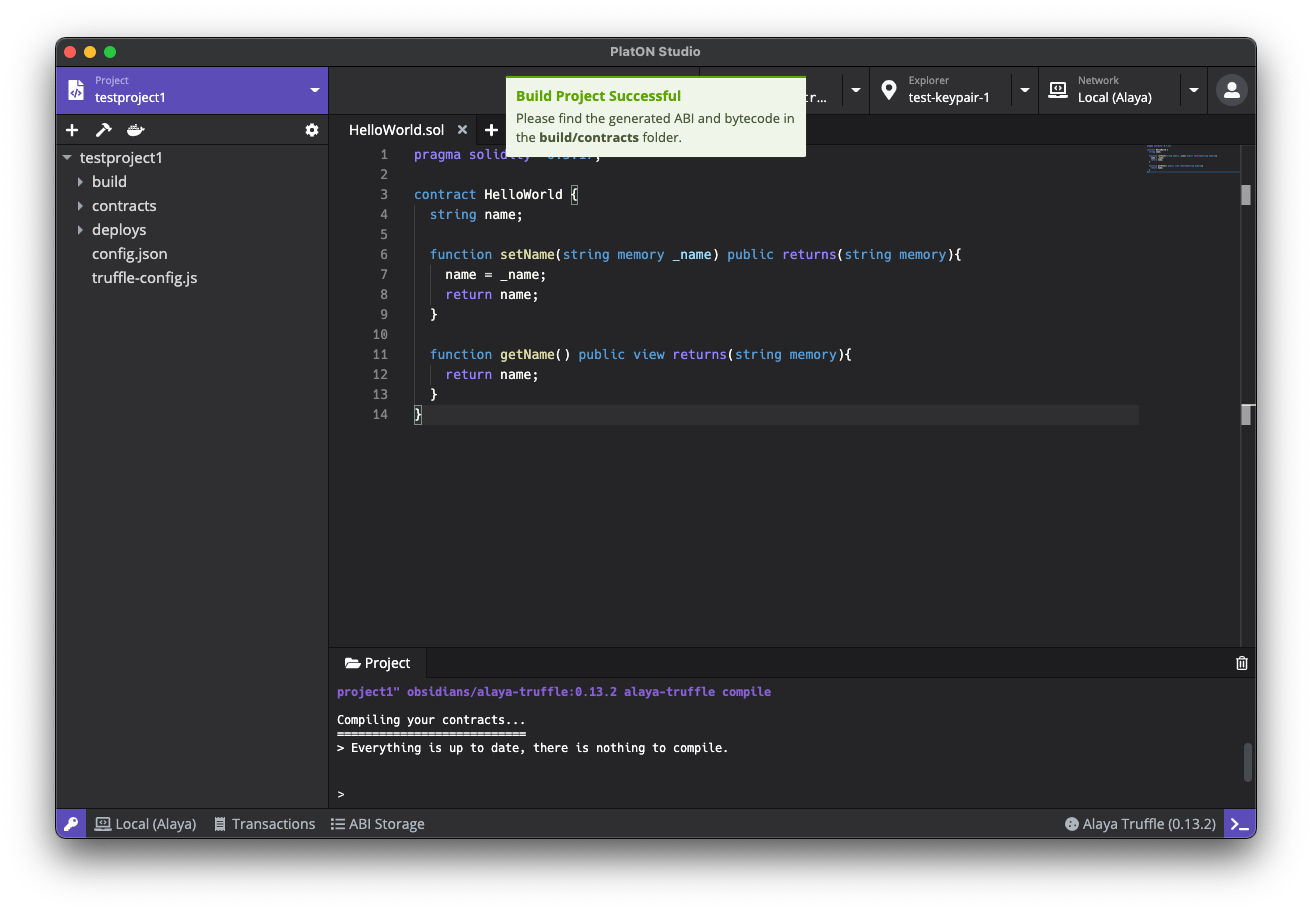This screenshot has height=912, width=1312.
Task: Click plus icon to open new tab
Action: pyautogui.click(x=491, y=130)
